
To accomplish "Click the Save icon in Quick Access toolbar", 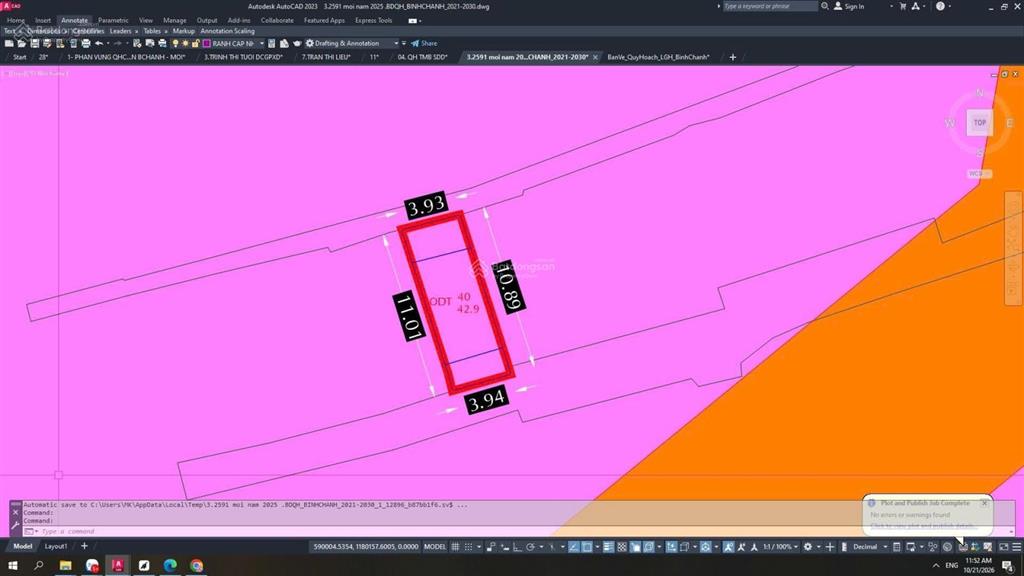I will point(35,44).
